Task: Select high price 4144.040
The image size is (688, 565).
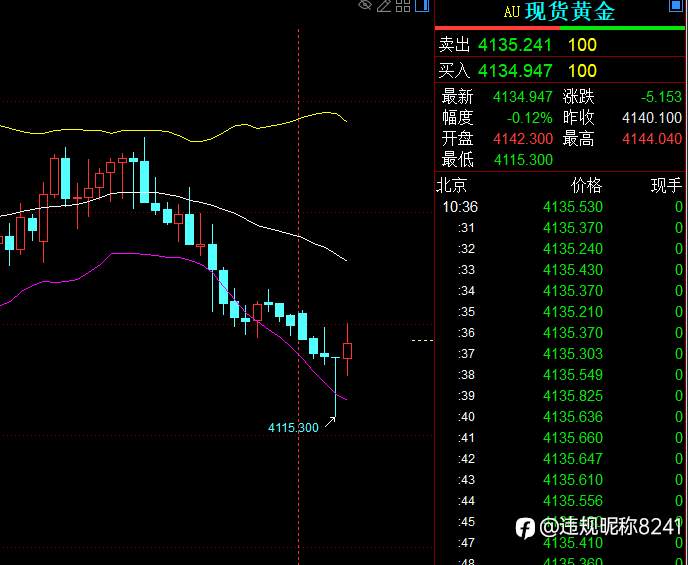Action: click(x=652, y=139)
